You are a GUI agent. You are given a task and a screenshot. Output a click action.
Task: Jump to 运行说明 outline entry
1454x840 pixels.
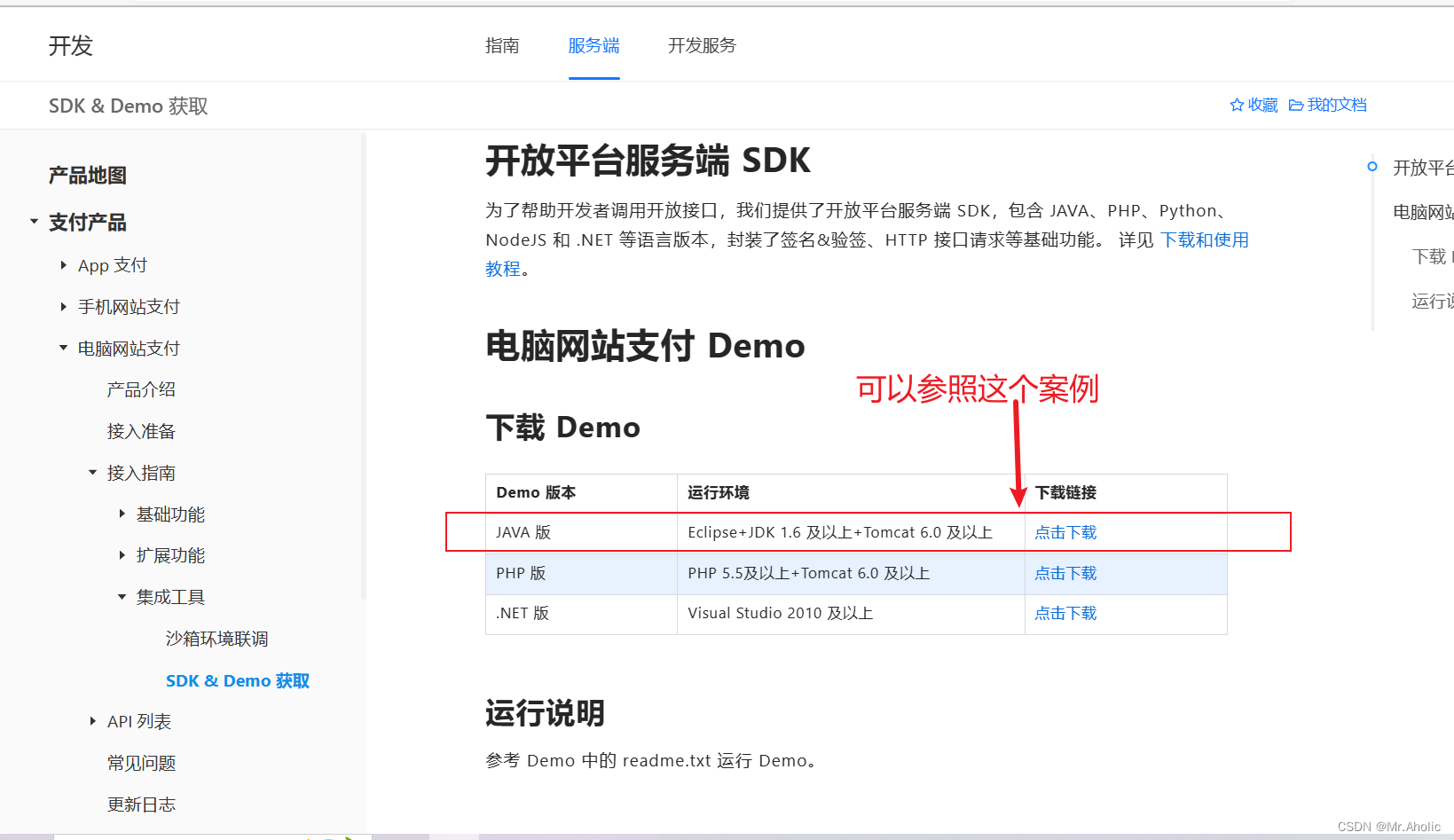click(x=1433, y=301)
